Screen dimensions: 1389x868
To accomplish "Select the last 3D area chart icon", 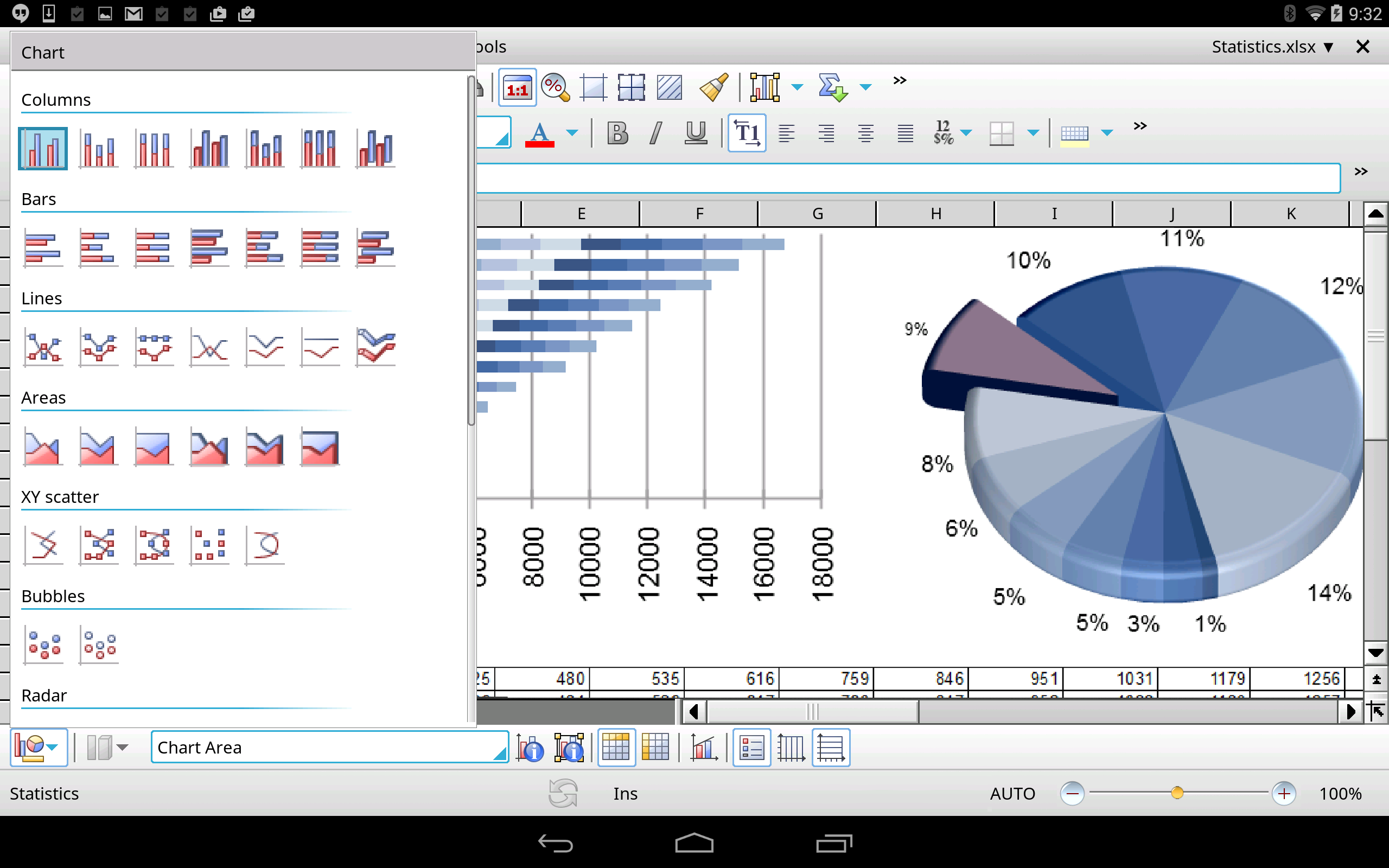I will (x=320, y=446).
